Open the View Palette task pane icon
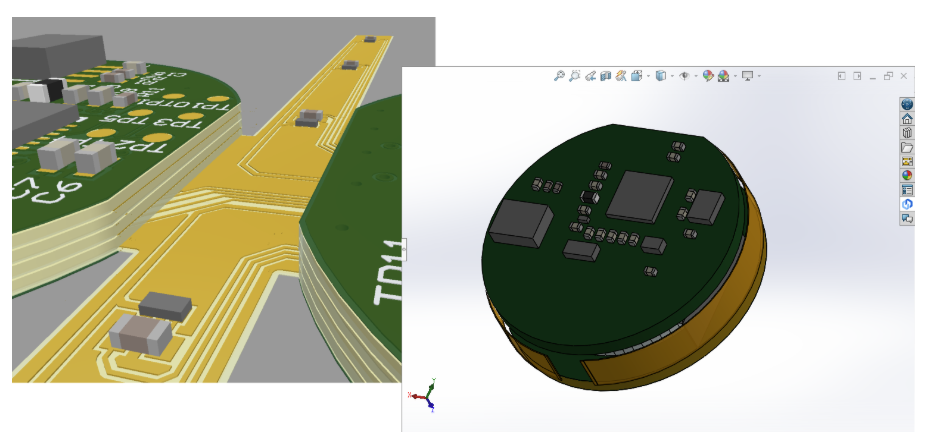The image size is (935, 440). (x=907, y=161)
